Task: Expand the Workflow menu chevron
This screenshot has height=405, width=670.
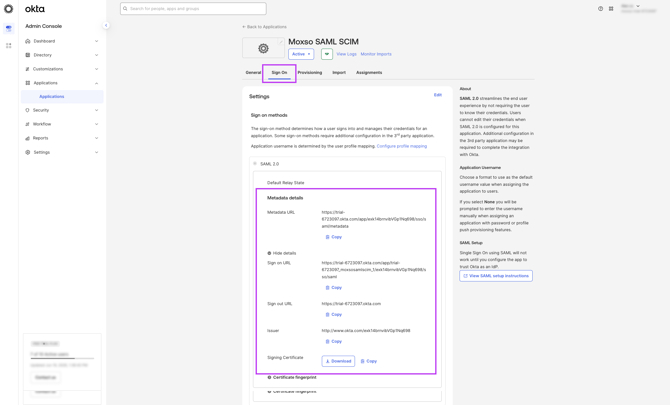Action: click(x=97, y=124)
